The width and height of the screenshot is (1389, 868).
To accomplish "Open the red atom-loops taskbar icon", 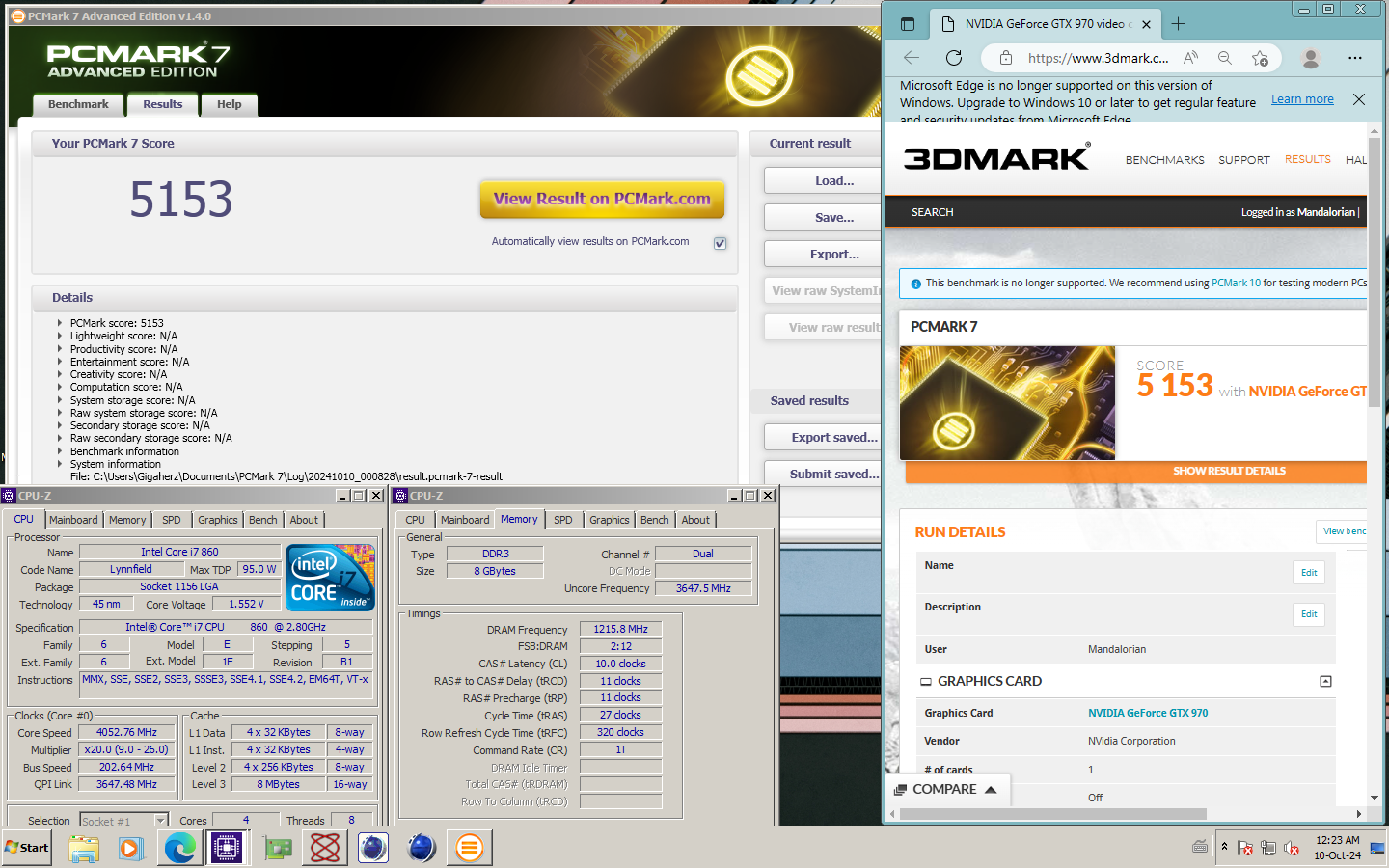I will [x=325, y=848].
